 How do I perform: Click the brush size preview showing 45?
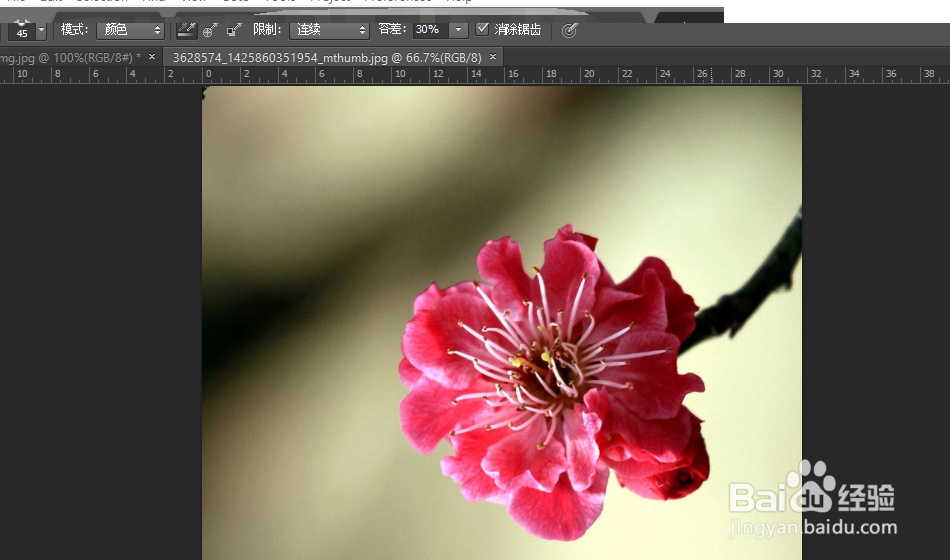click(x=22, y=30)
